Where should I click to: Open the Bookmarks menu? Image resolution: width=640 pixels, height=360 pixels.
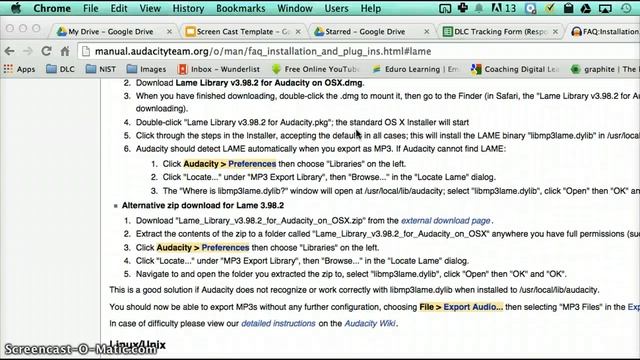[241, 8]
